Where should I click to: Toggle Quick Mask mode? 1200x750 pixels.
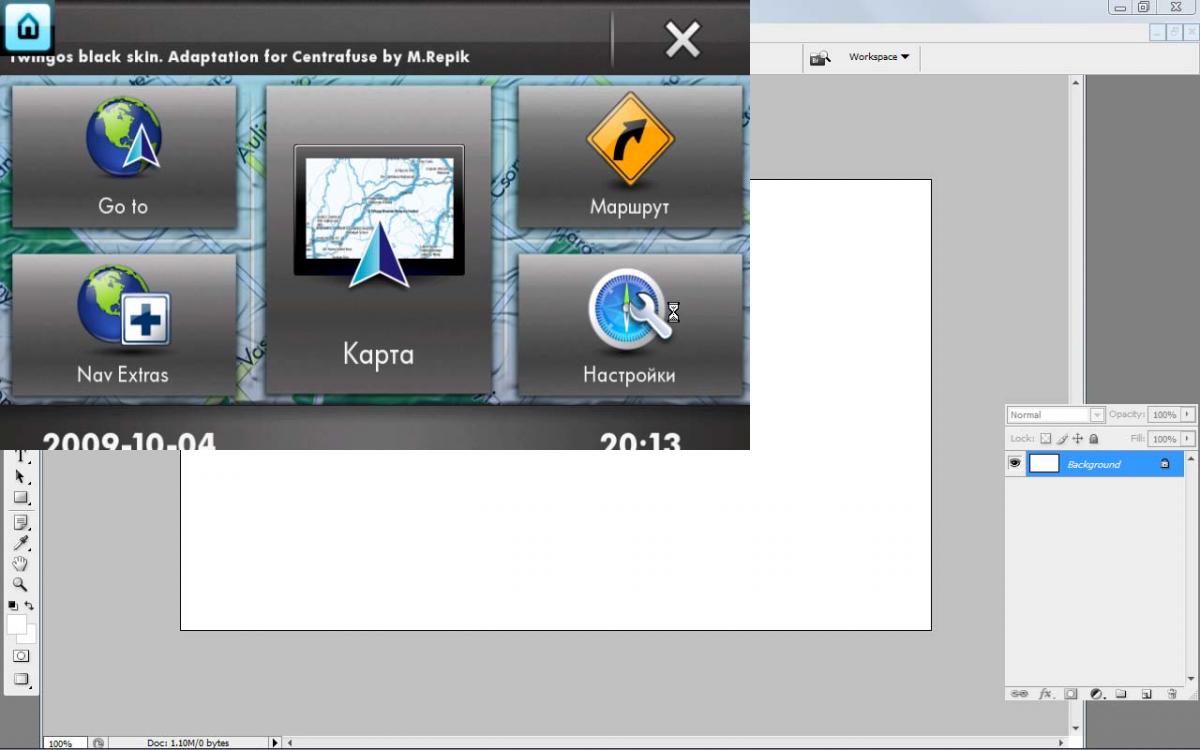pyautogui.click(x=20, y=656)
